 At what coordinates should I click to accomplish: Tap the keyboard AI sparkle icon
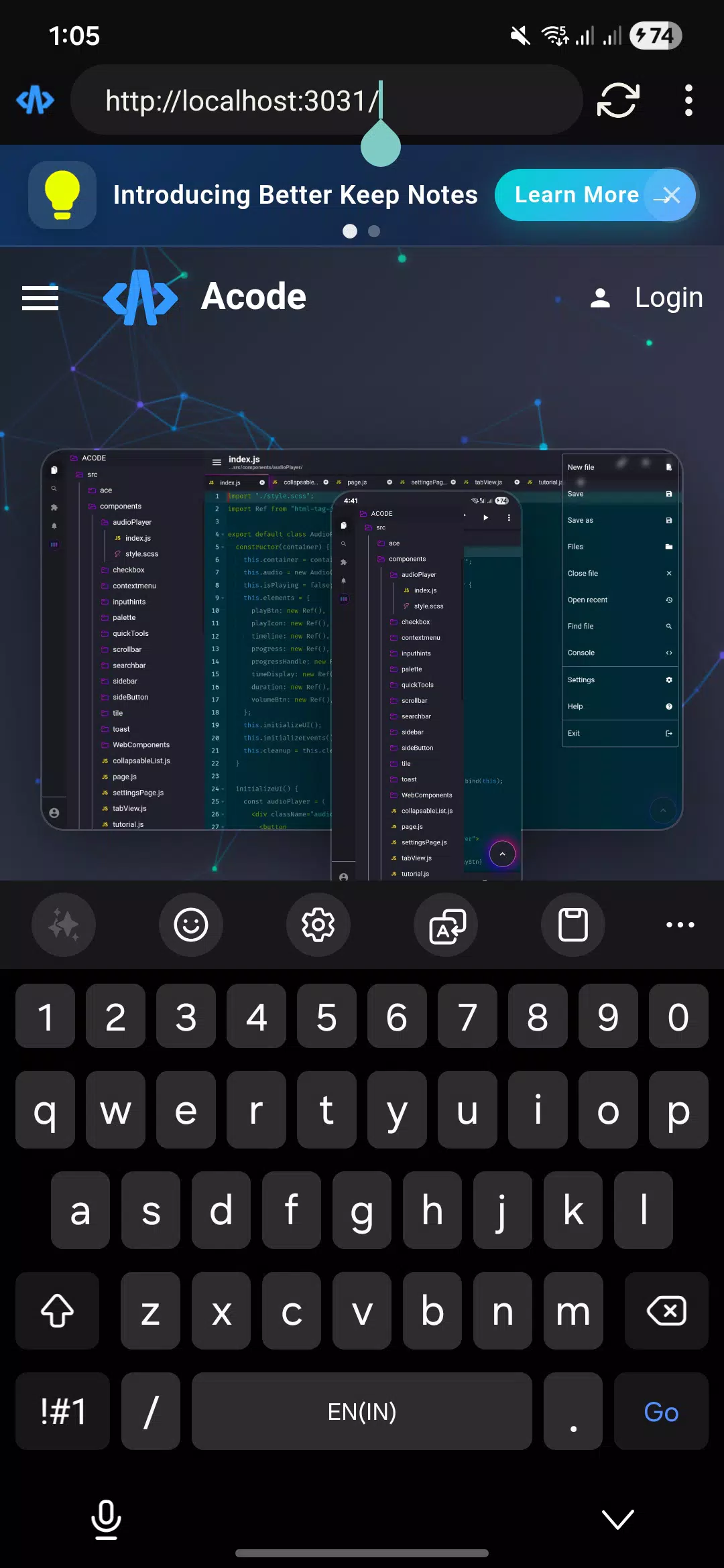(x=64, y=925)
